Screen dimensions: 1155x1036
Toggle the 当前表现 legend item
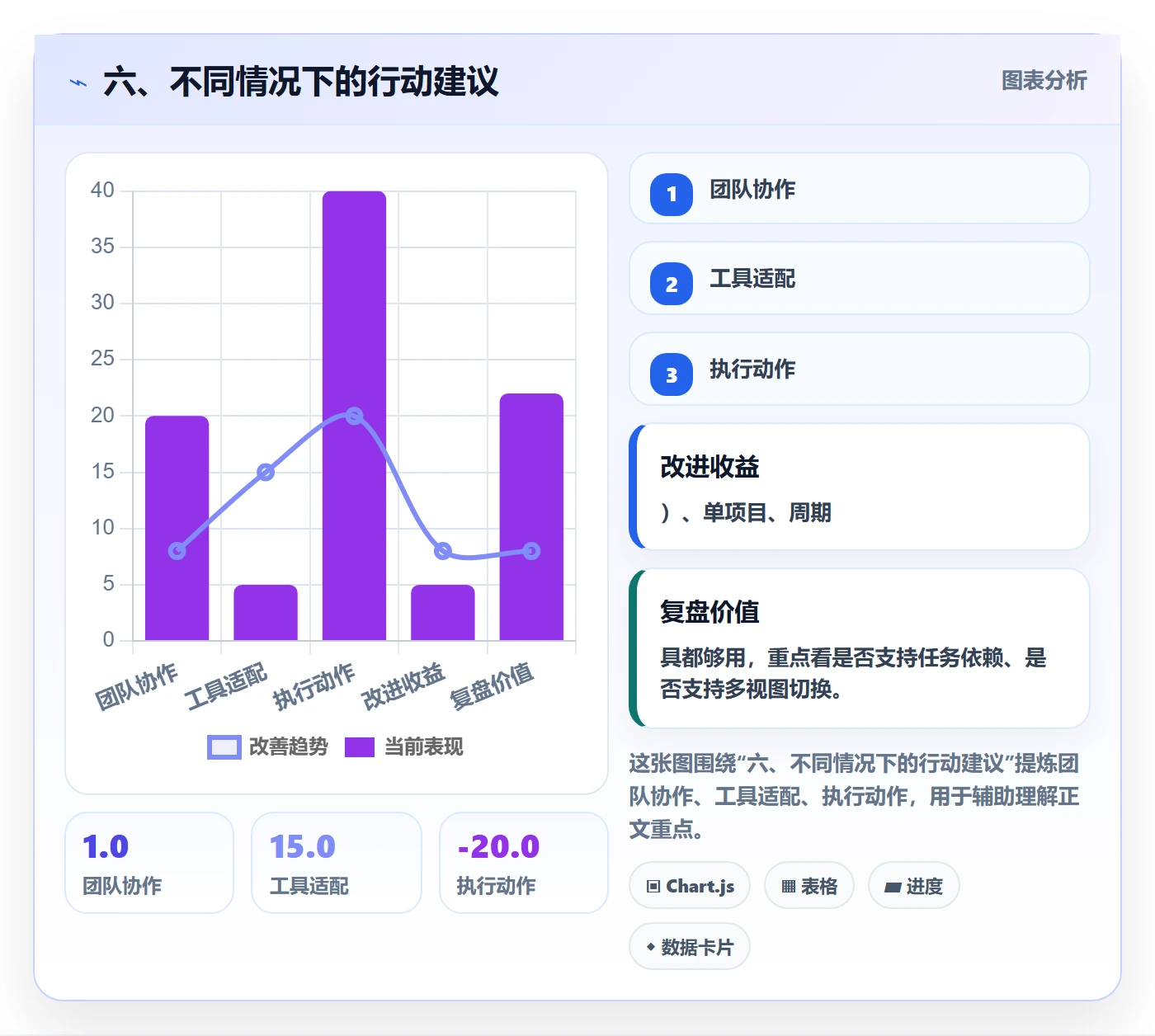(403, 747)
